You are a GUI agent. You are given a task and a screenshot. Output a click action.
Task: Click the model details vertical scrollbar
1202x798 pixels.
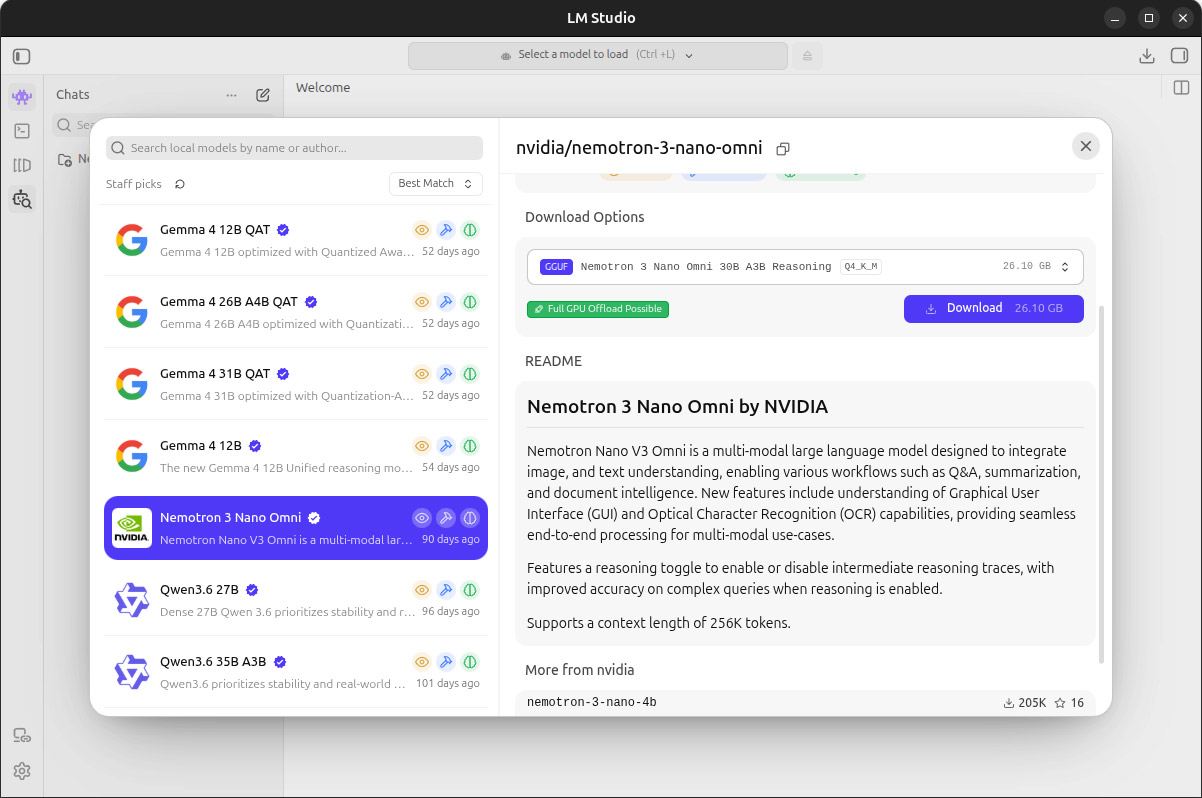tap(1102, 484)
